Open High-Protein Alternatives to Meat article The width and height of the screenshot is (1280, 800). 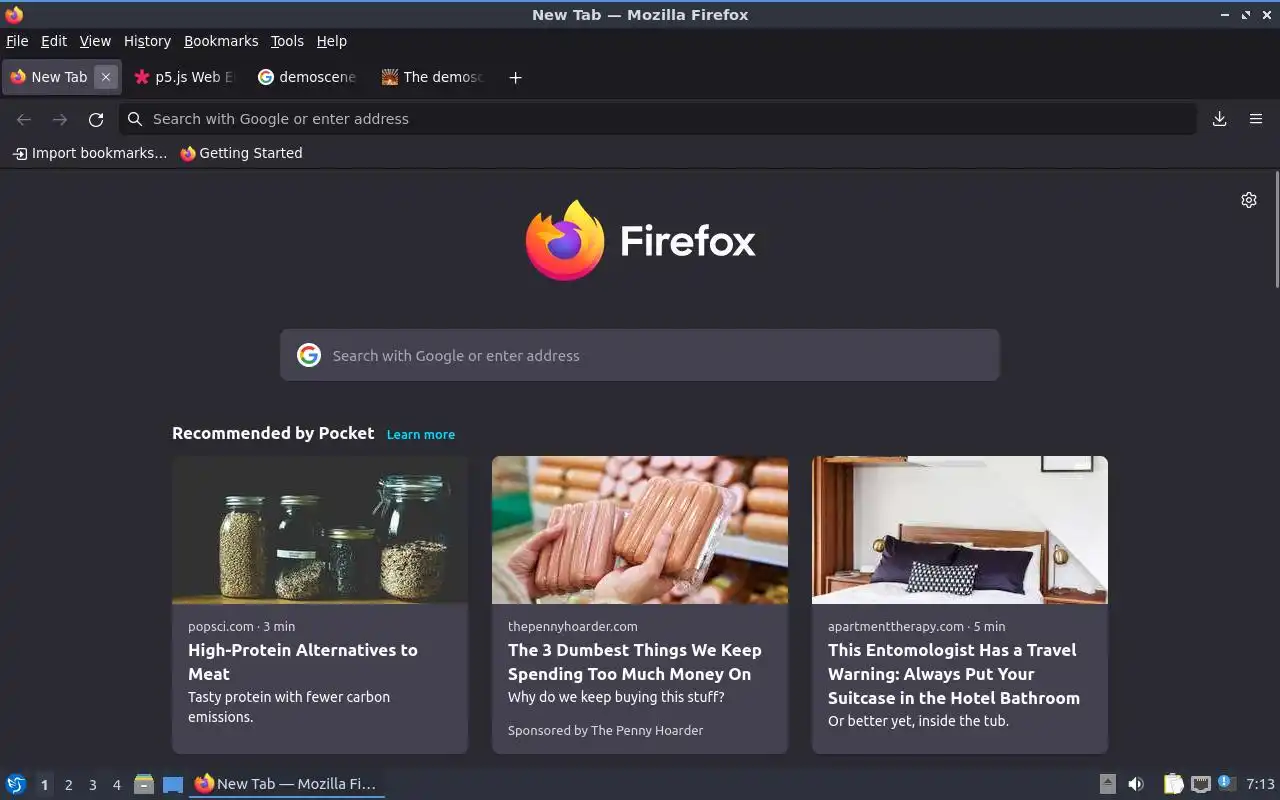coord(303,662)
